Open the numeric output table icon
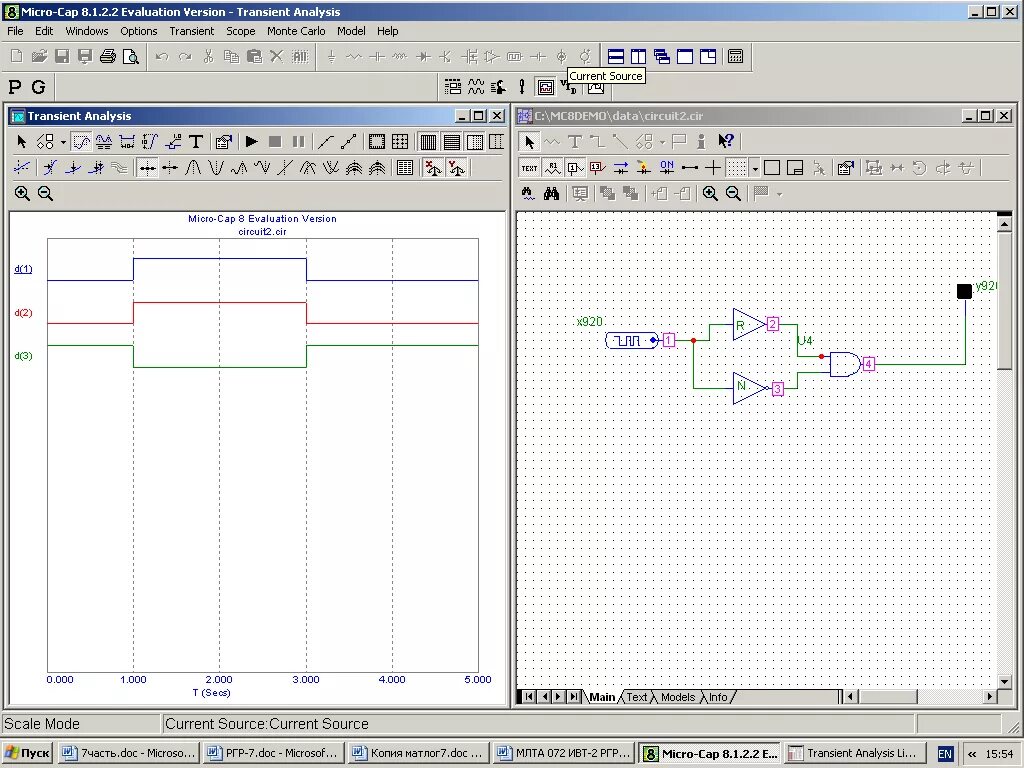1024x768 pixels. (405, 168)
